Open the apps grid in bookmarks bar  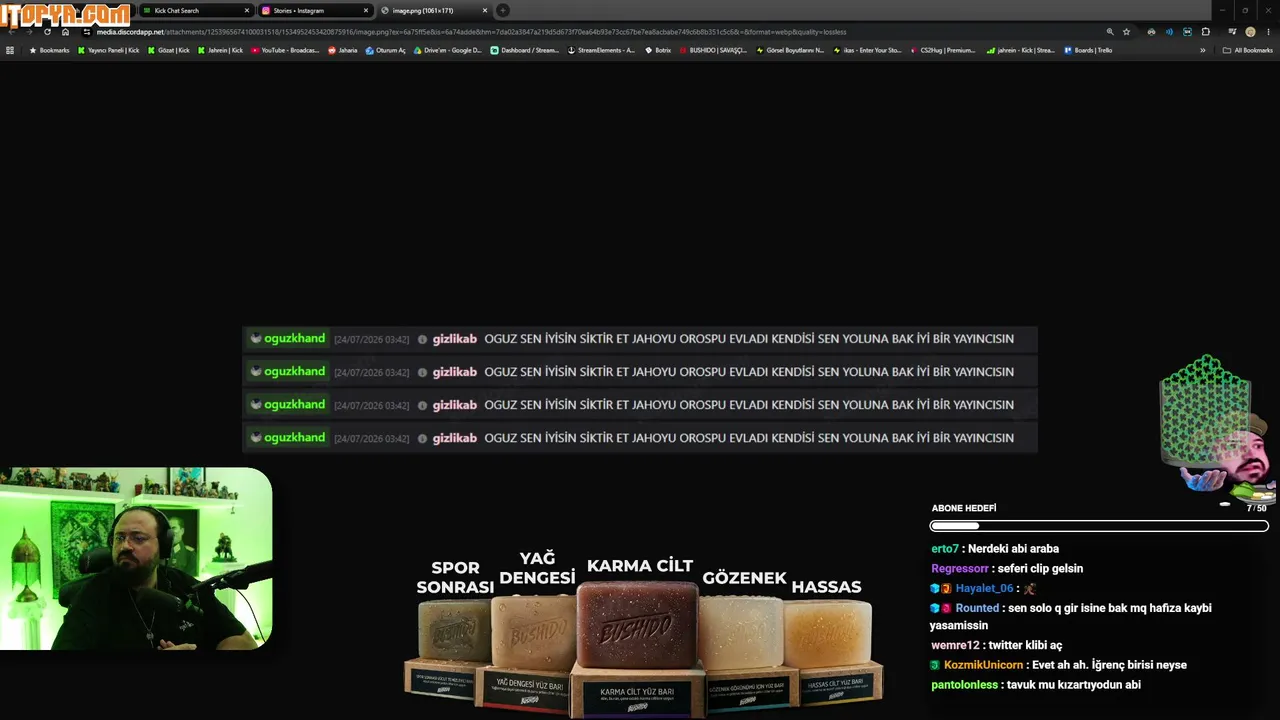(10, 50)
